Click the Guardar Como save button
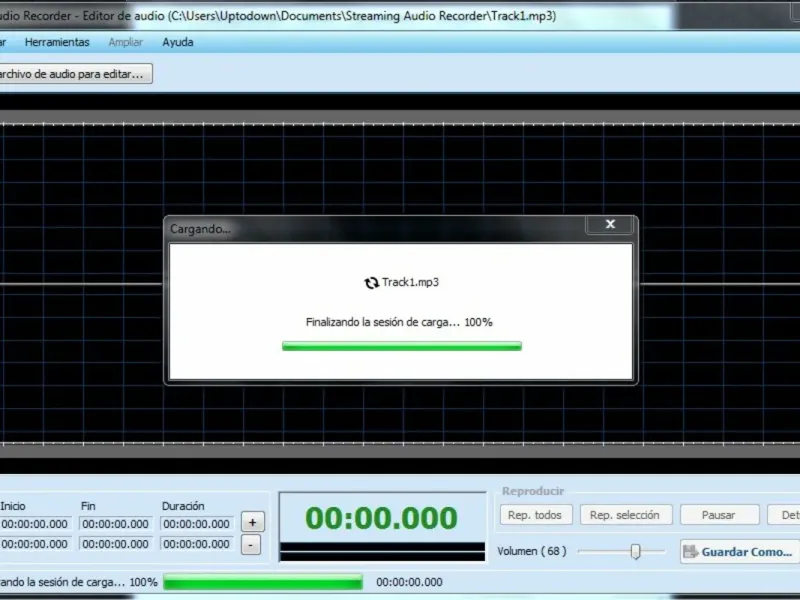The height and width of the screenshot is (600, 800). point(739,552)
